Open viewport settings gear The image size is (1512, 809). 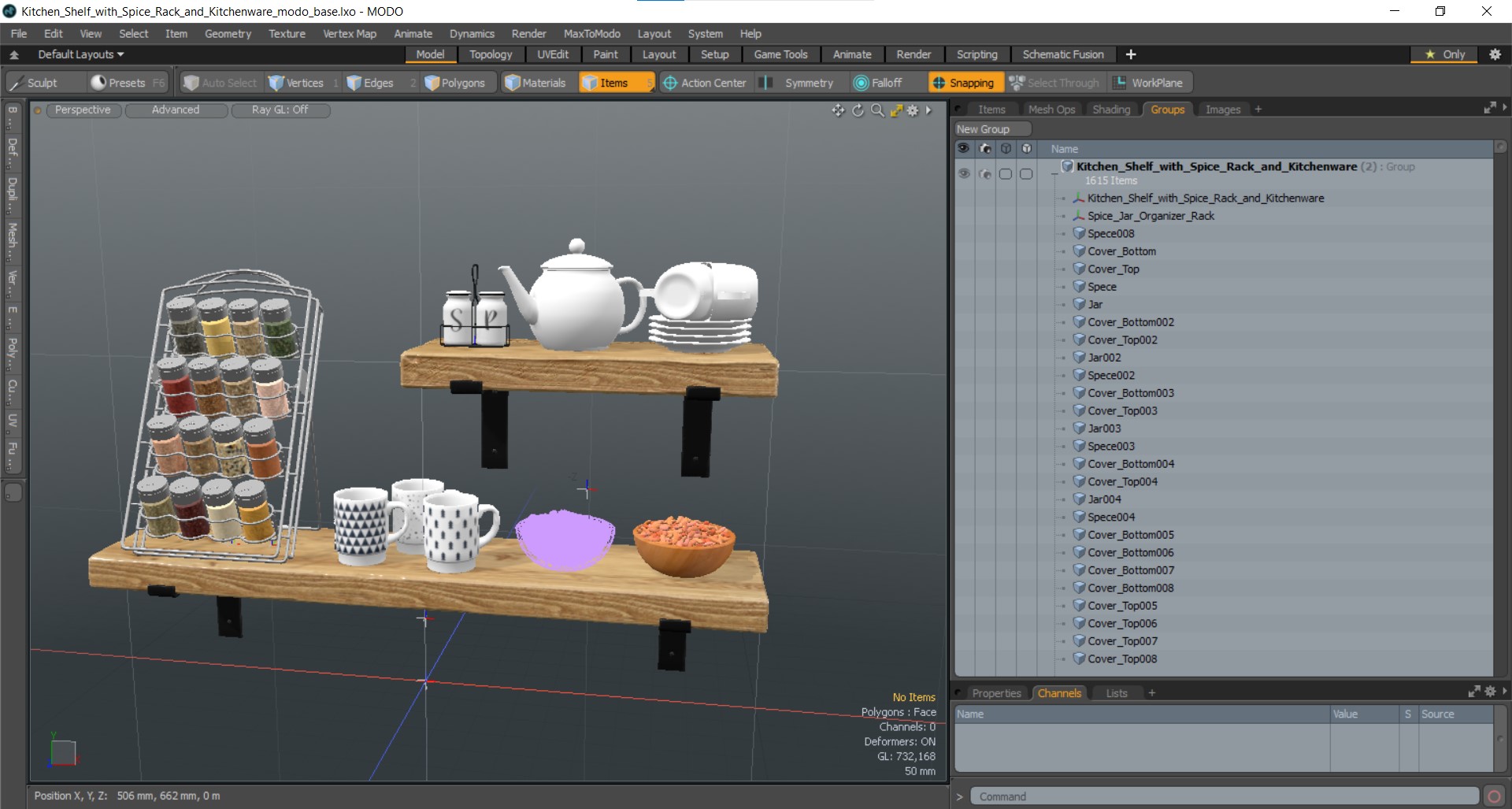(913, 110)
